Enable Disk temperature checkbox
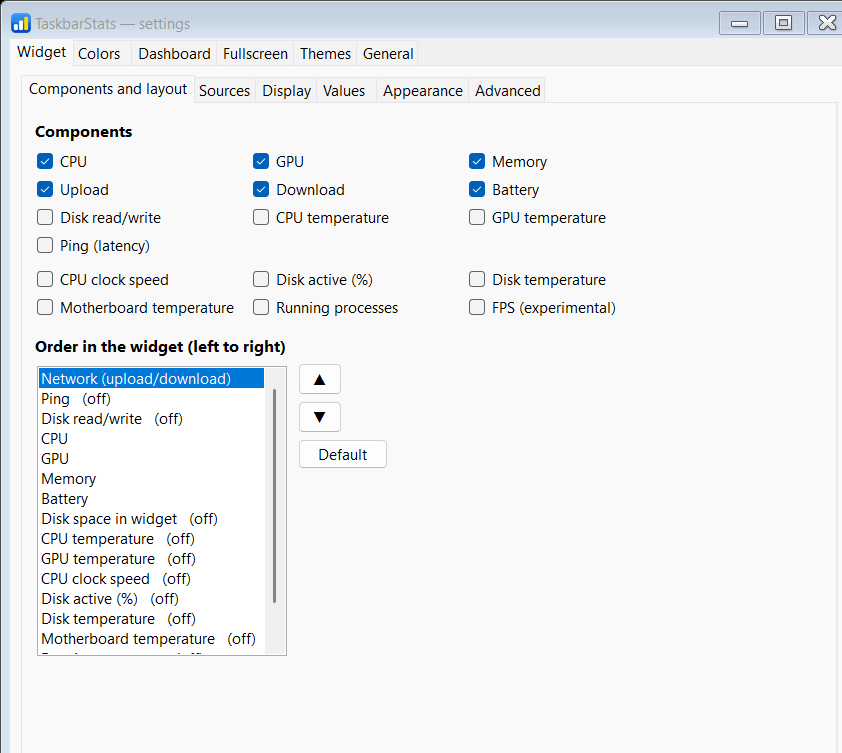Viewport: 842px width, 753px height. pos(477,279)
